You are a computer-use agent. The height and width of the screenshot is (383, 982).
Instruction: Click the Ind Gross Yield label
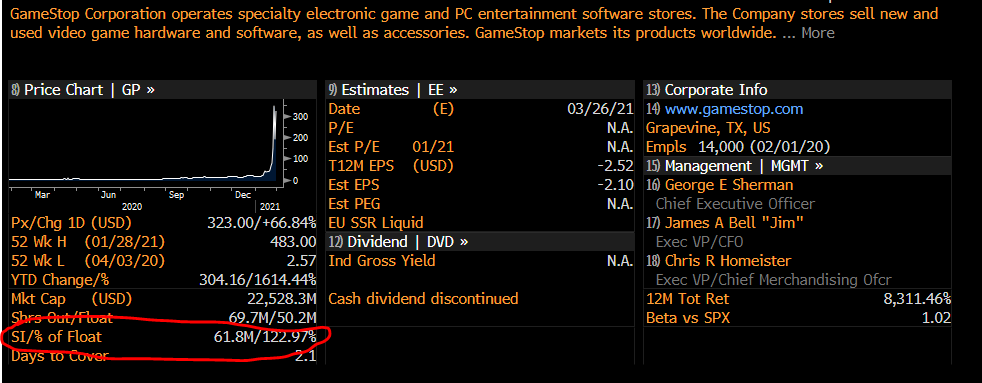[x=381, y=260]
